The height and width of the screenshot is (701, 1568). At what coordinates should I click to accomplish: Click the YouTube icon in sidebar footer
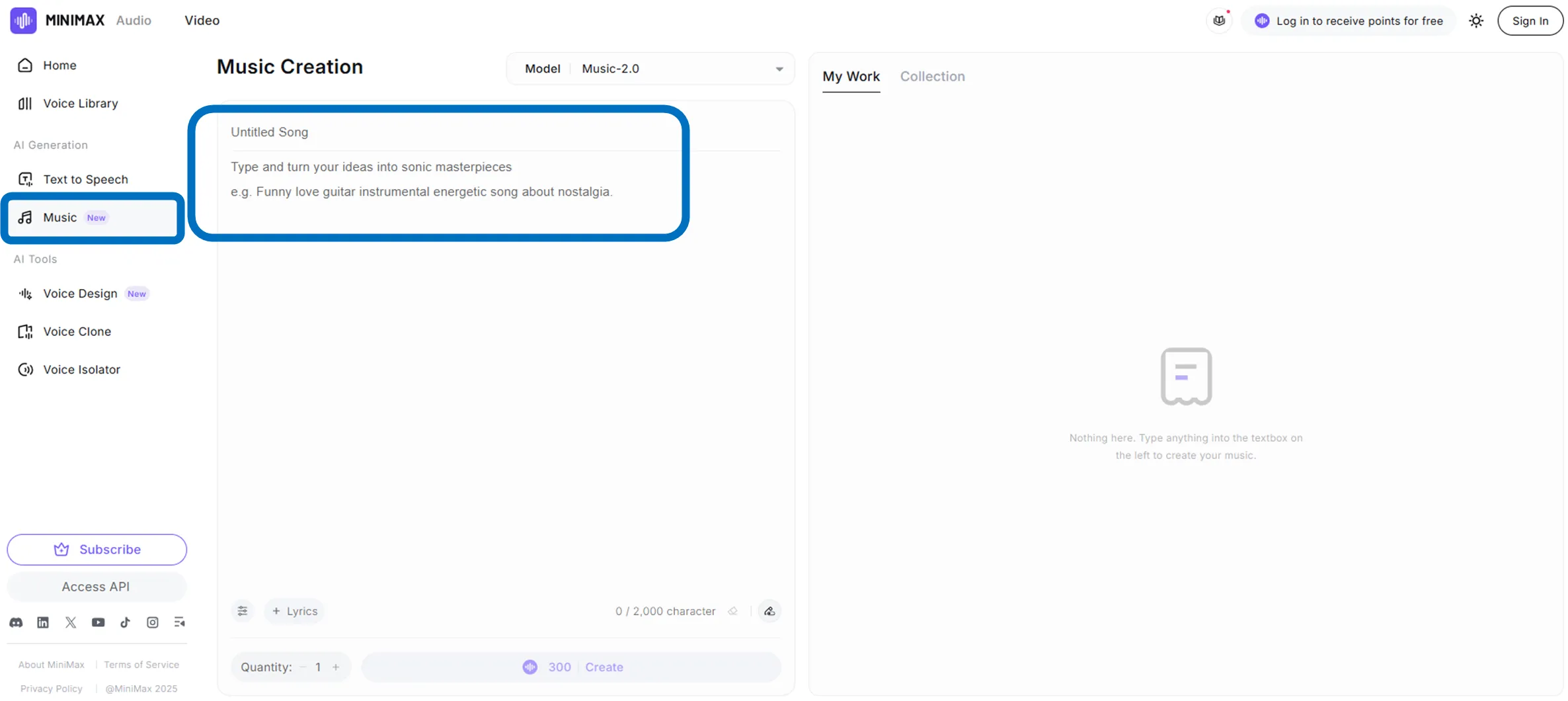(x=98, y=622)
